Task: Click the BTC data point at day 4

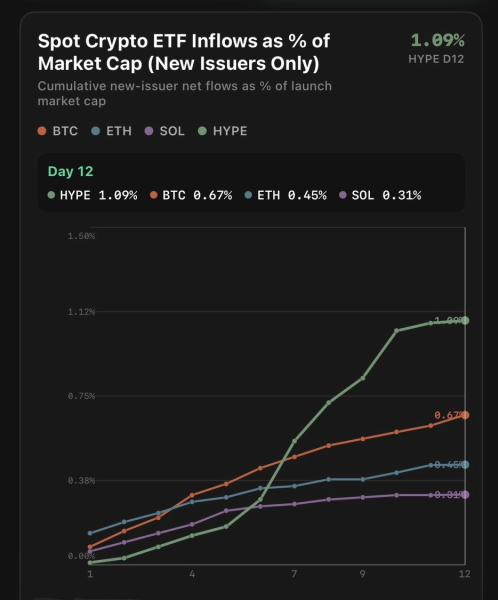Action: (x=192, y=495)
